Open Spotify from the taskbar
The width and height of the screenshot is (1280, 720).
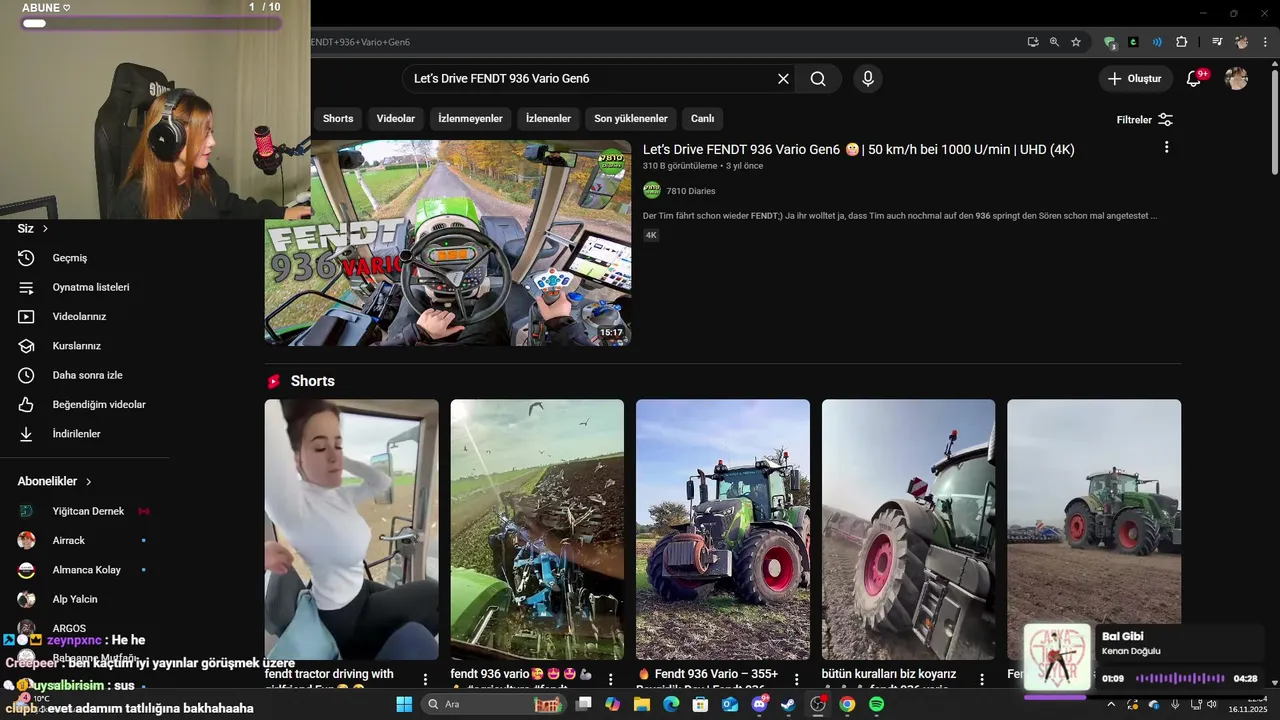(x=876, y=704)
